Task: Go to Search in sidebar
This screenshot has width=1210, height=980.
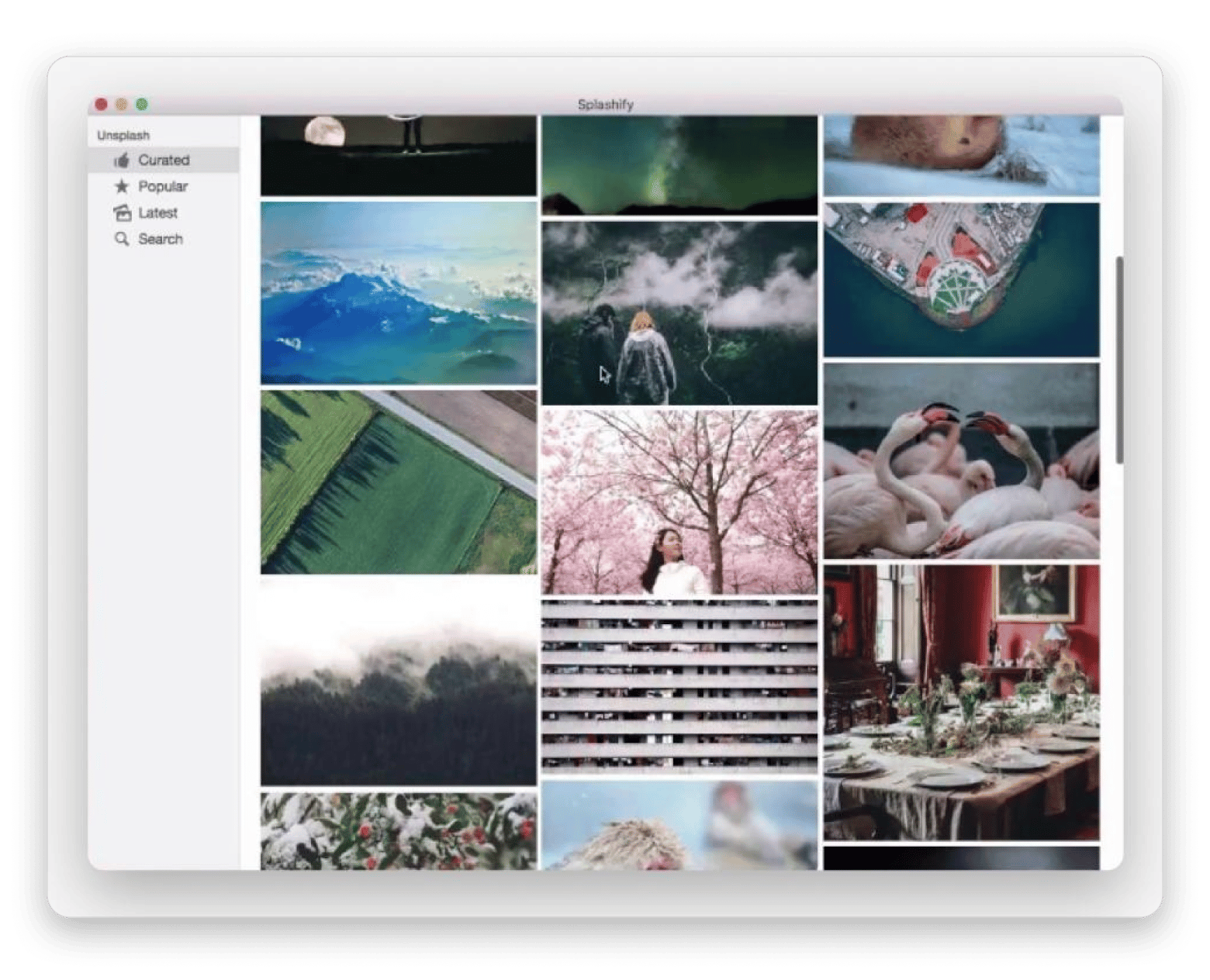Action: [x=161, y=239]
